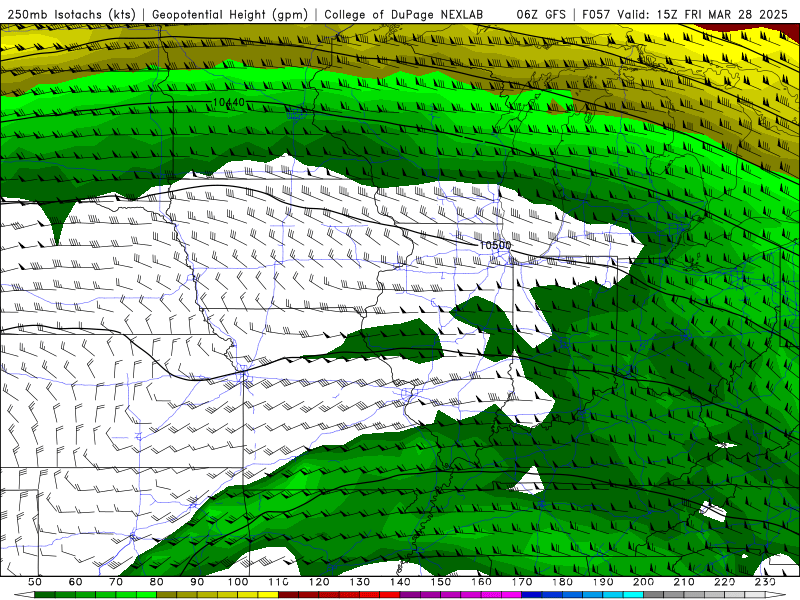Click the 'College of DuPage NEXLAB' label
Screen dimensions: 800x600
[404, 14]
